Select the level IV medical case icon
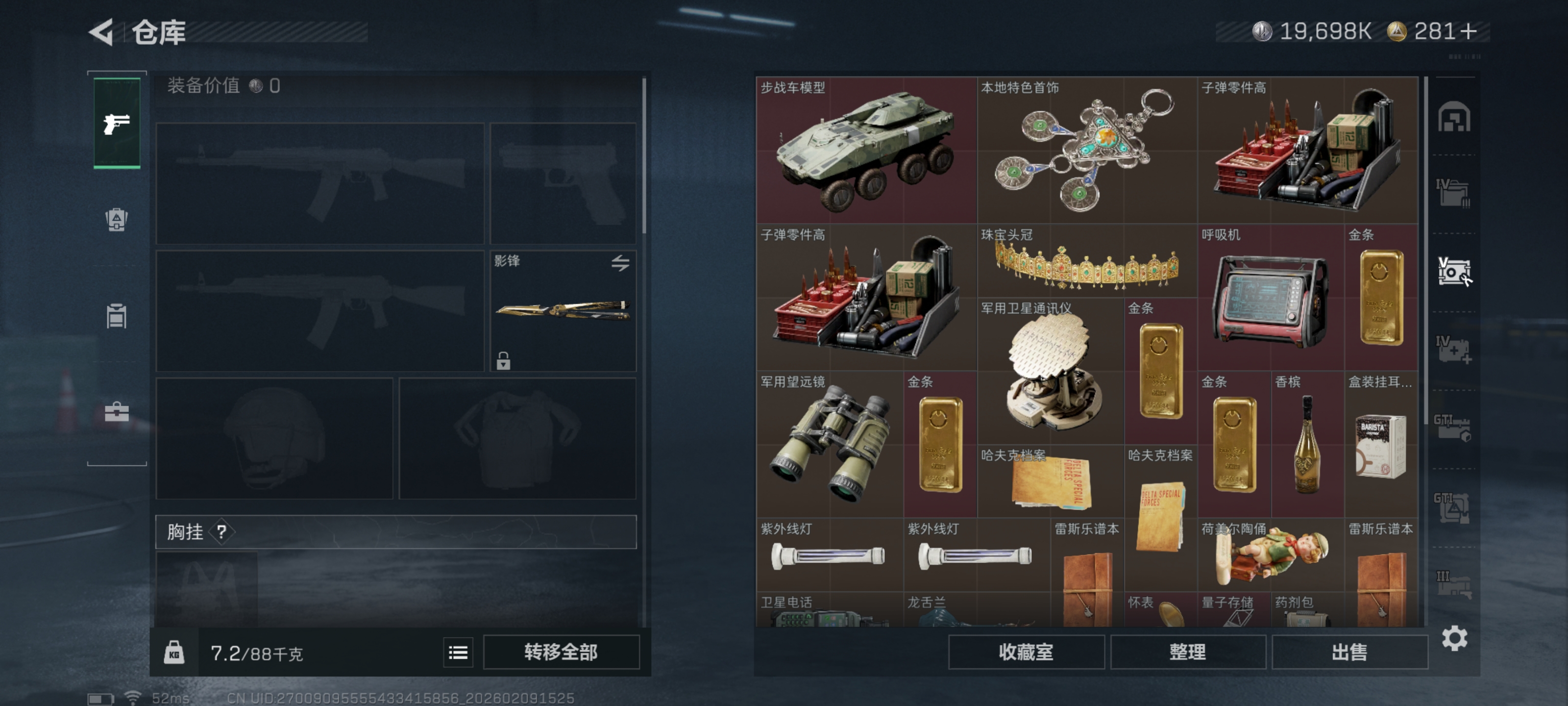 coord(1453,350)
